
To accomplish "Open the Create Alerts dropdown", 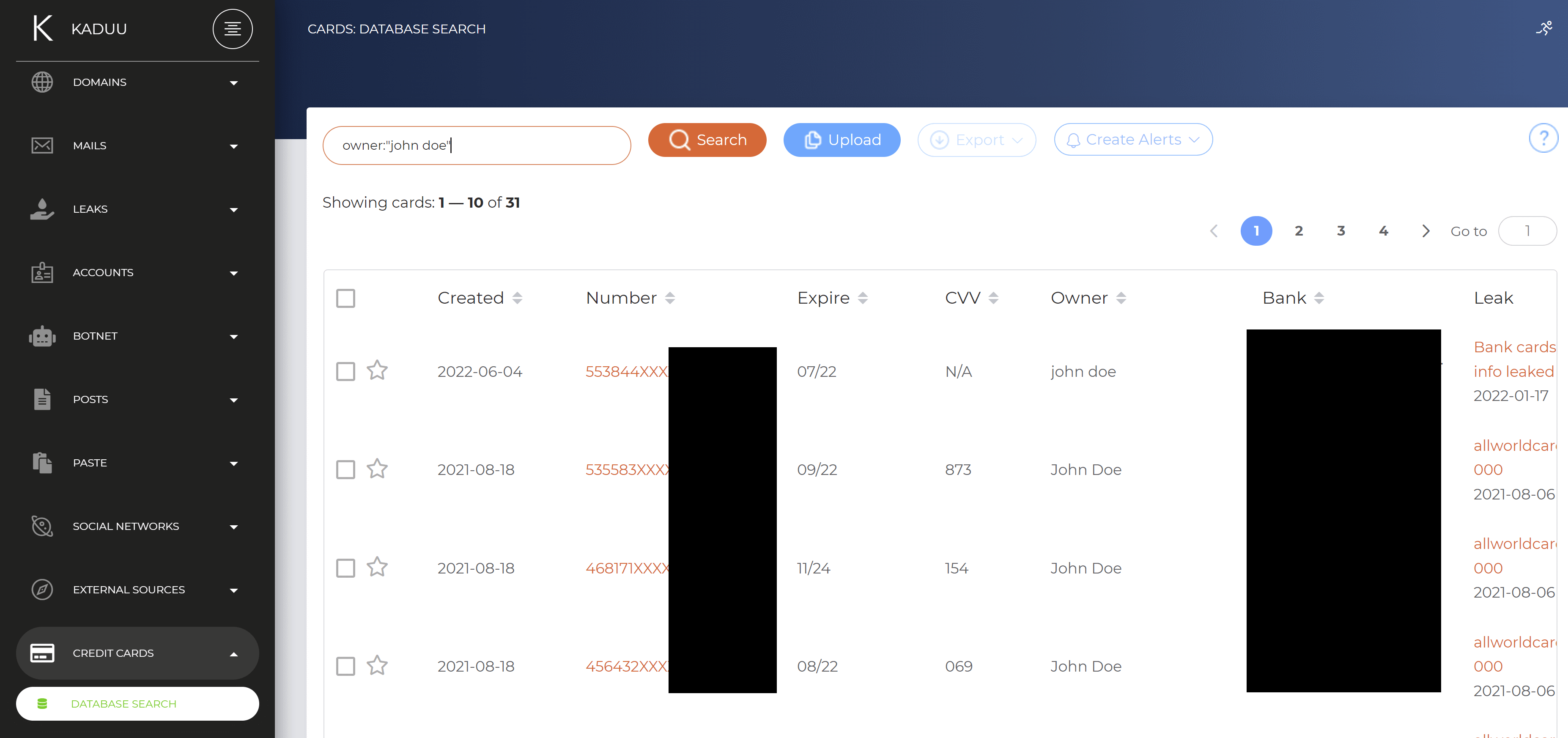I will (1133, 140).
